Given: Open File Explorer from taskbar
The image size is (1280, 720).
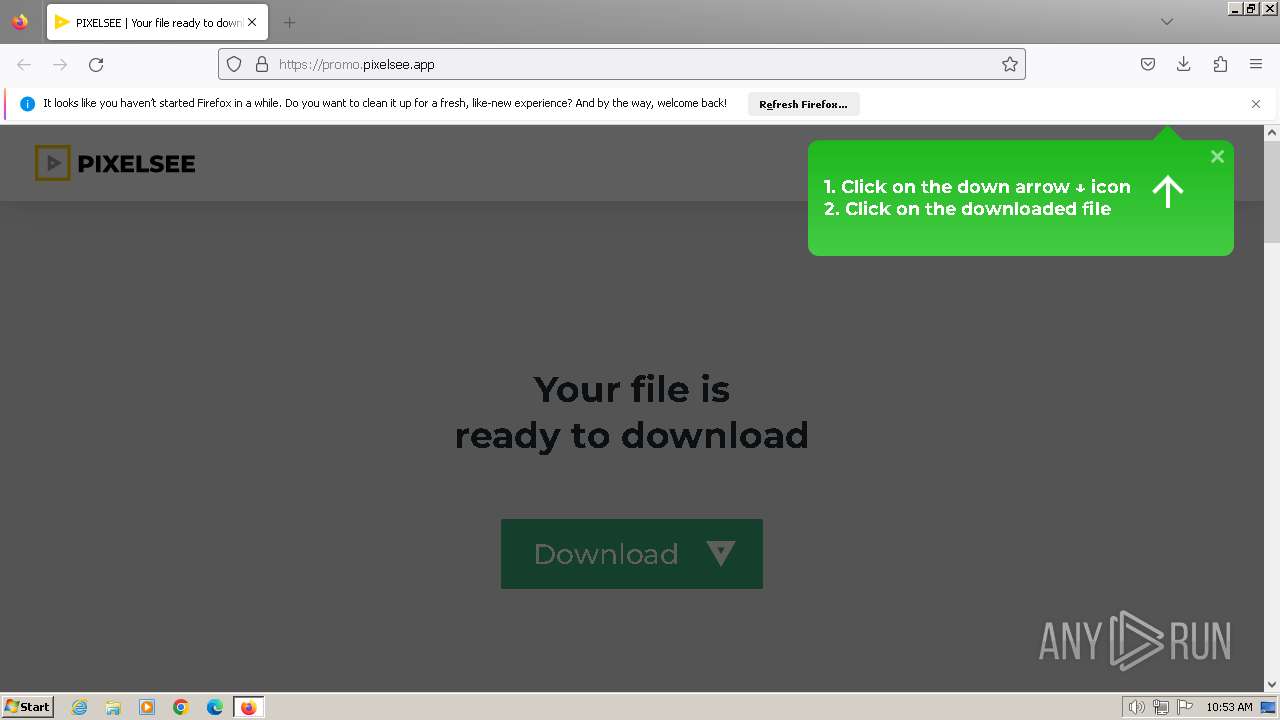Looking at the screenshot, I should pos(113,707).
